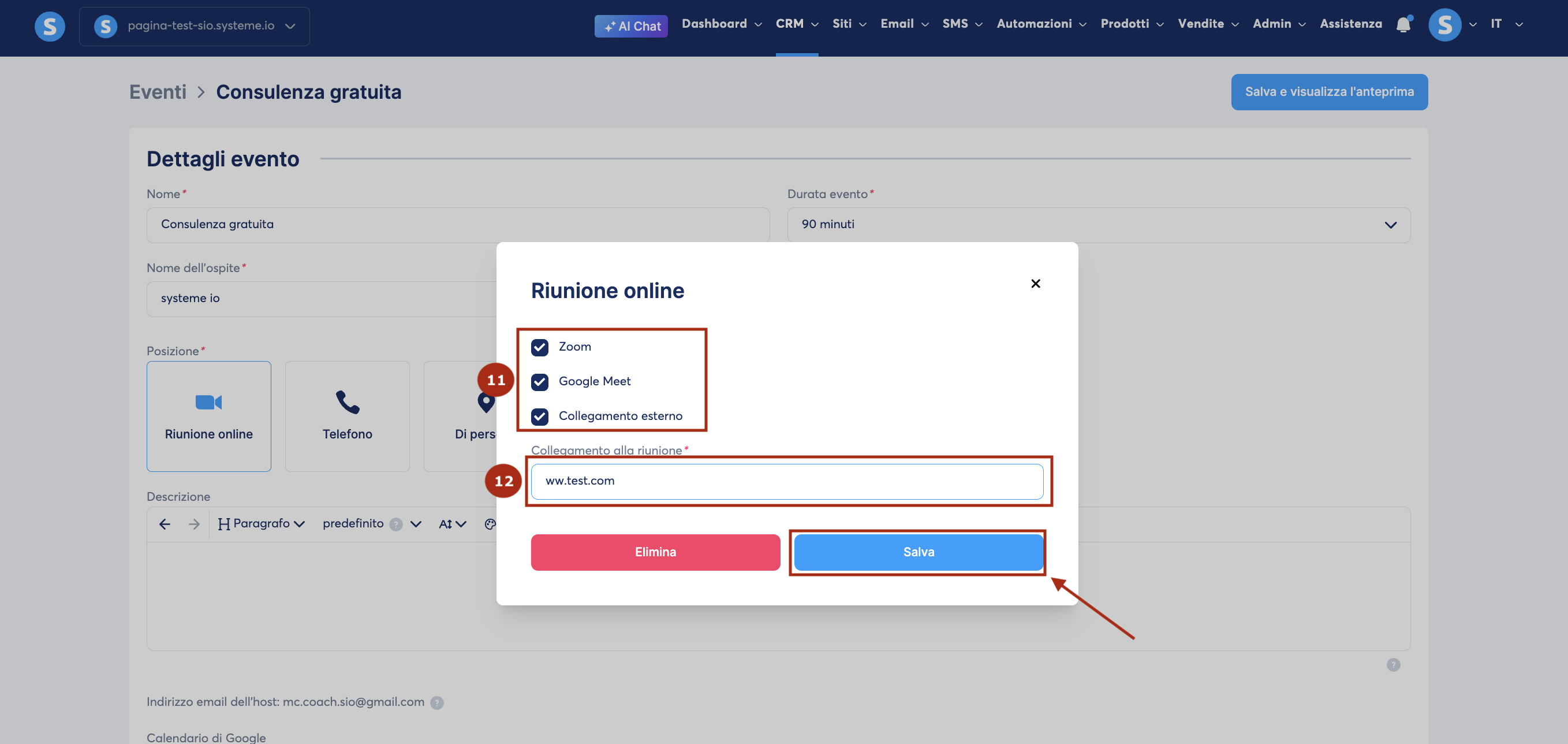Open the CRM menu
This screenshot has height=744, width=1568.
[797, 24]
